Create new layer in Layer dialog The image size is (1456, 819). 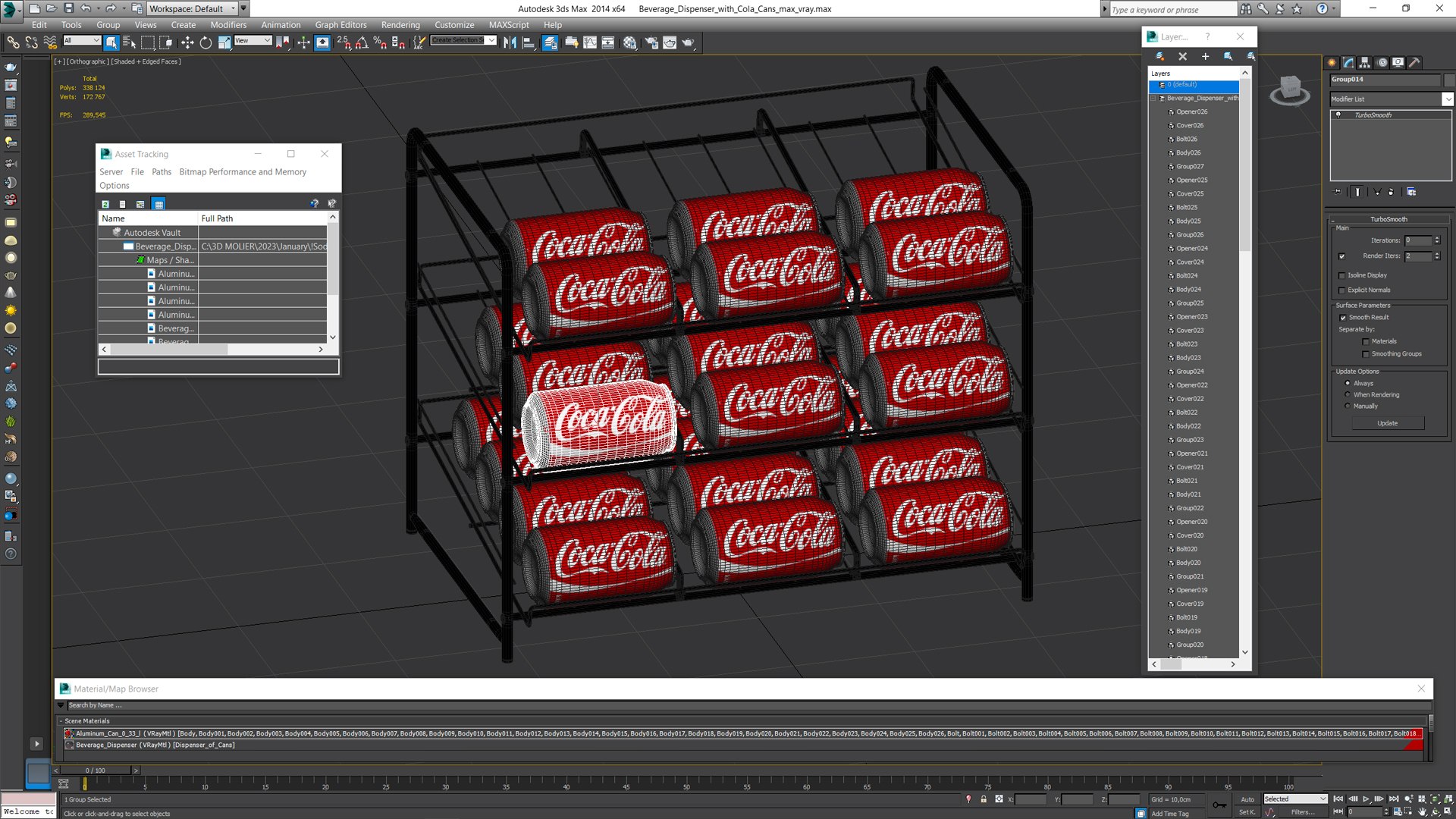[1159, 56]
